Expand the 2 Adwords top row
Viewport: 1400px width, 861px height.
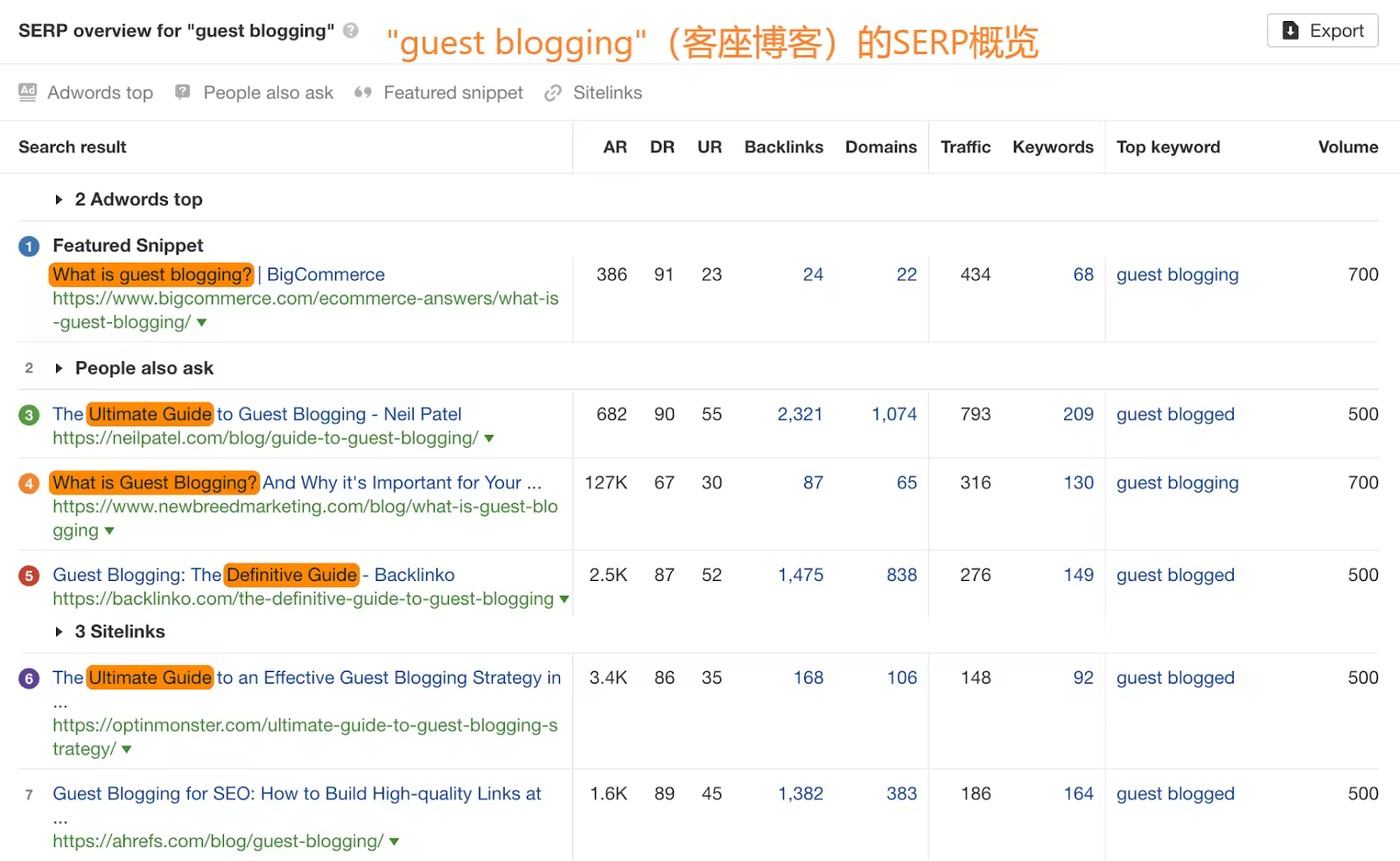coord(59,199)
